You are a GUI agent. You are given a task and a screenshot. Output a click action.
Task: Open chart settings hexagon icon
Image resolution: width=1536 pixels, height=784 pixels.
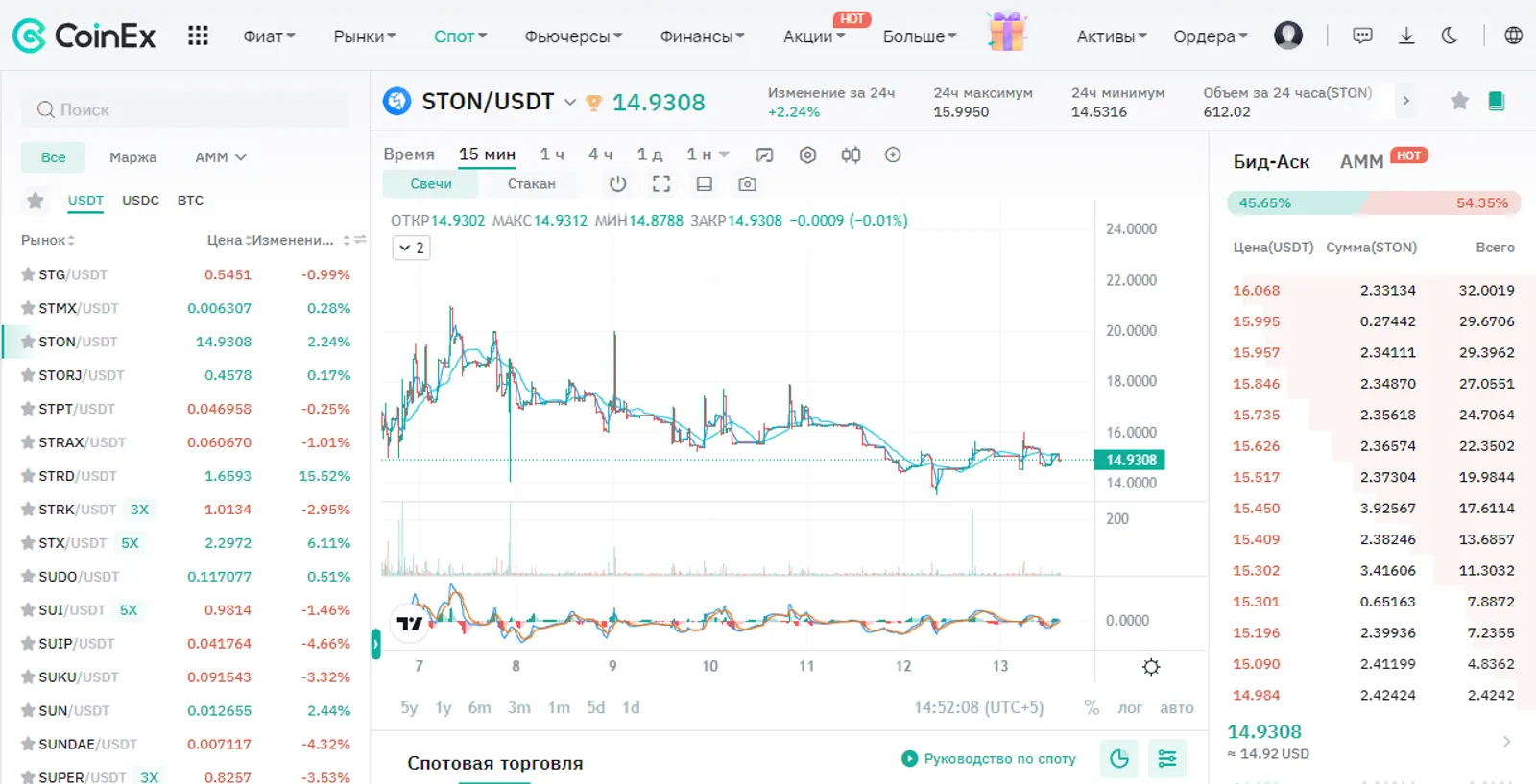click(x=807, y=154)
